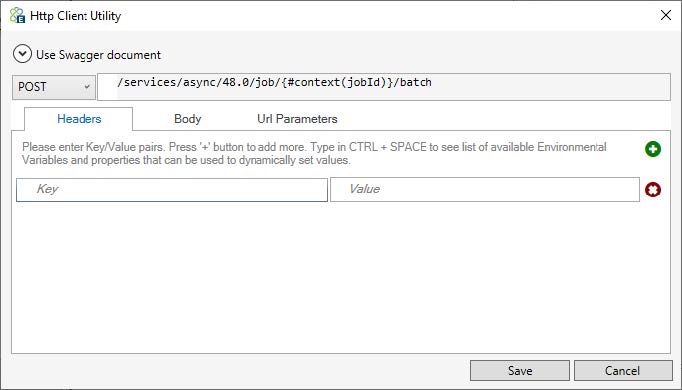Switch to the Headers tab
The image size is (682, 390).
[79, 119]
